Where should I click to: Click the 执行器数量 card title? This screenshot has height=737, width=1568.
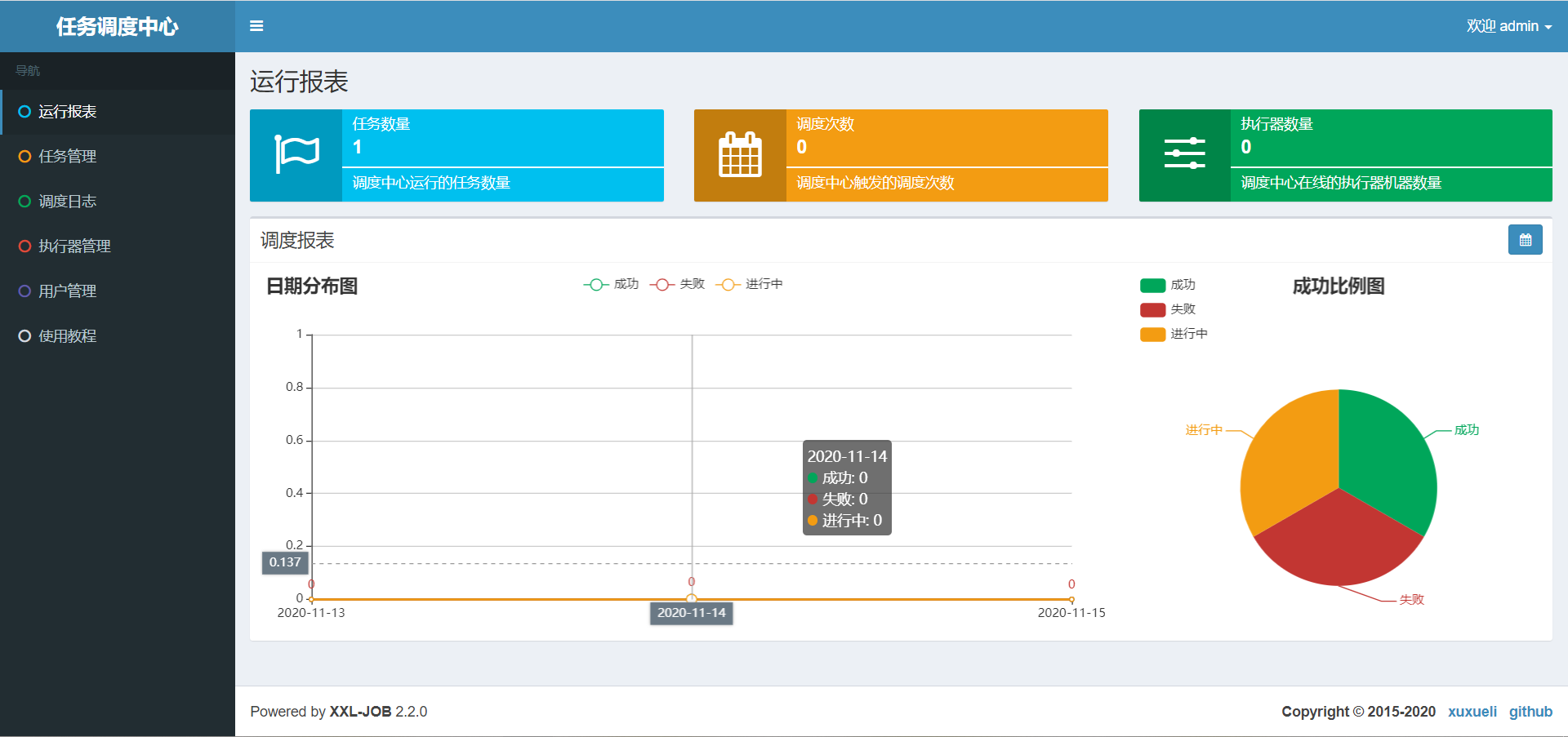click(x=1277, y=124)
